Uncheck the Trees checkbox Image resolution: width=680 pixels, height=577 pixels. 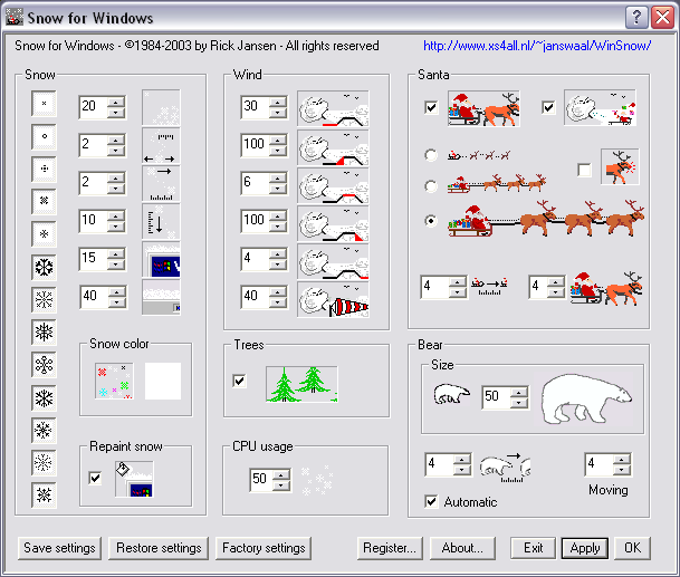[239, 381]
